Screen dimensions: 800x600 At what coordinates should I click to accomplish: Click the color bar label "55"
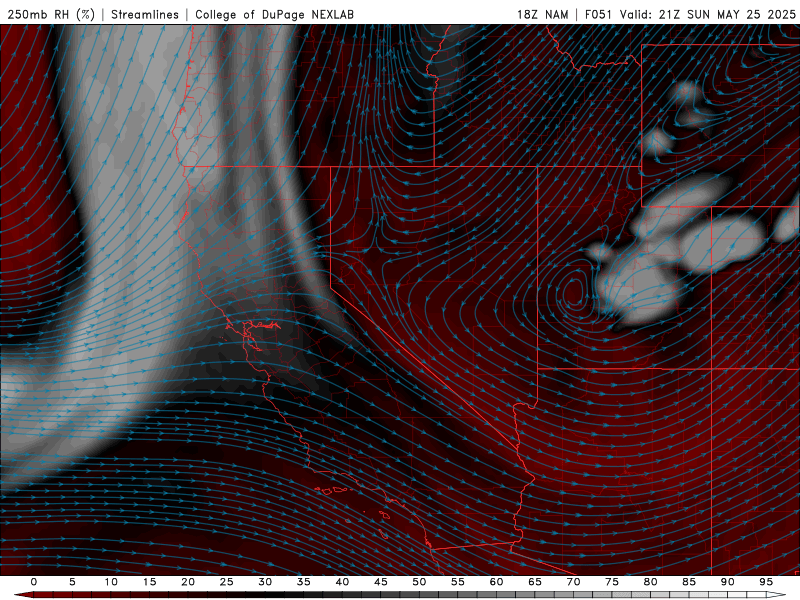458,582
